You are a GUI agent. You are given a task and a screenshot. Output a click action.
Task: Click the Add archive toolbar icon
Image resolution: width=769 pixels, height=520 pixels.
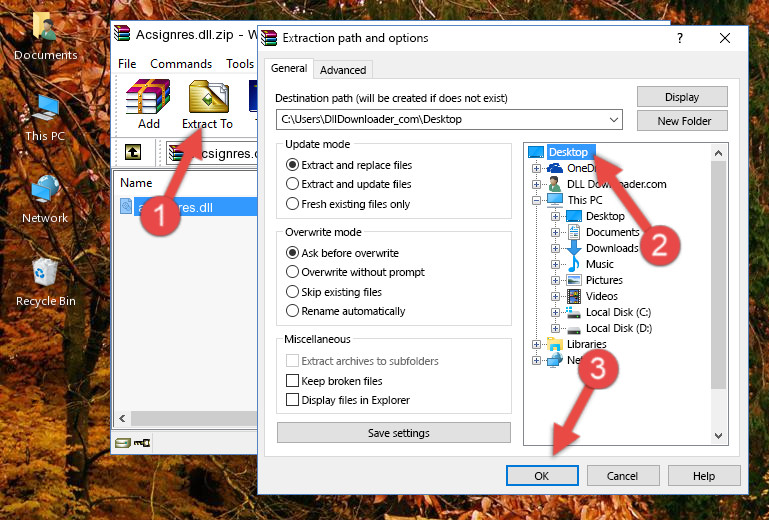click(148, 97)
